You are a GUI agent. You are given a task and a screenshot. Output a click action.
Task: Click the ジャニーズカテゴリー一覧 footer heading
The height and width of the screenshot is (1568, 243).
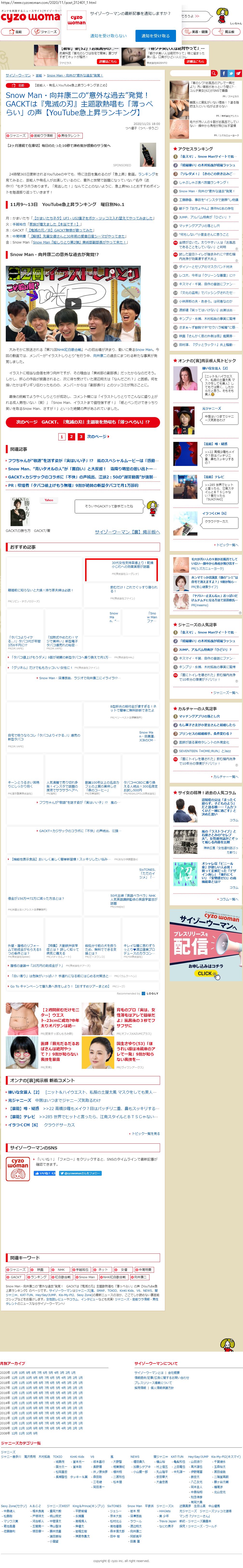coord(21,1443)
